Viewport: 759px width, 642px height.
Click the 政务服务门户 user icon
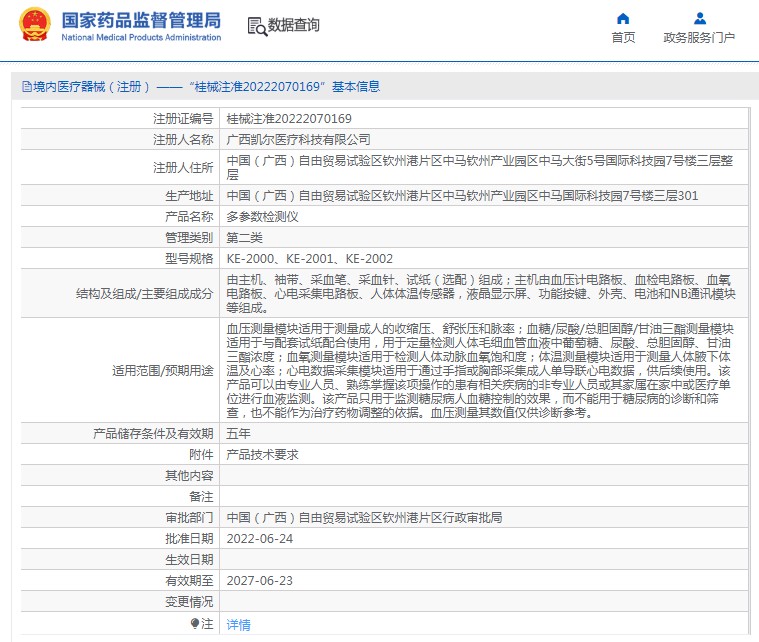pos(699,18)
